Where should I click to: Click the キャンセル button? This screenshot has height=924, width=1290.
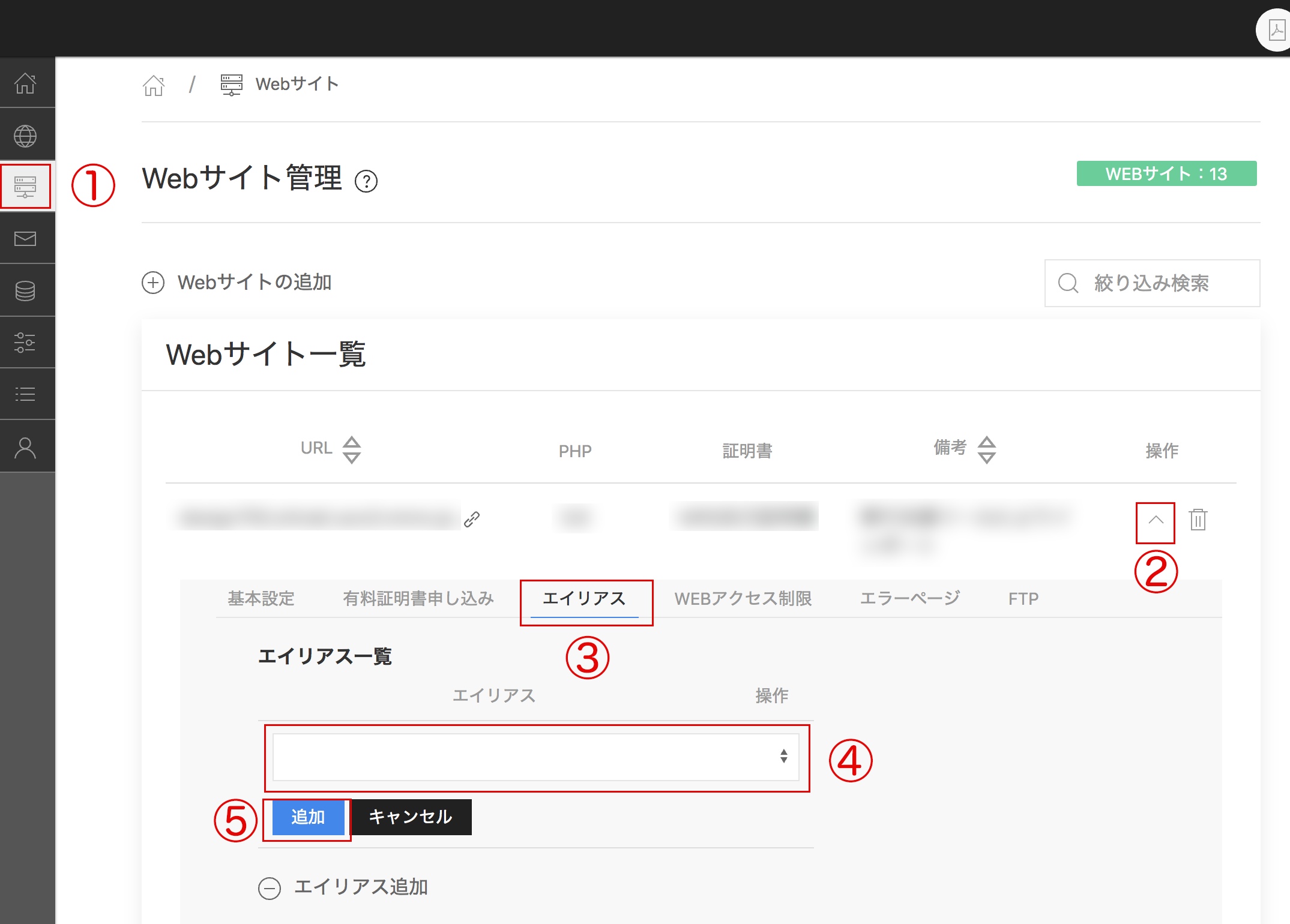(x=411, y=817)
